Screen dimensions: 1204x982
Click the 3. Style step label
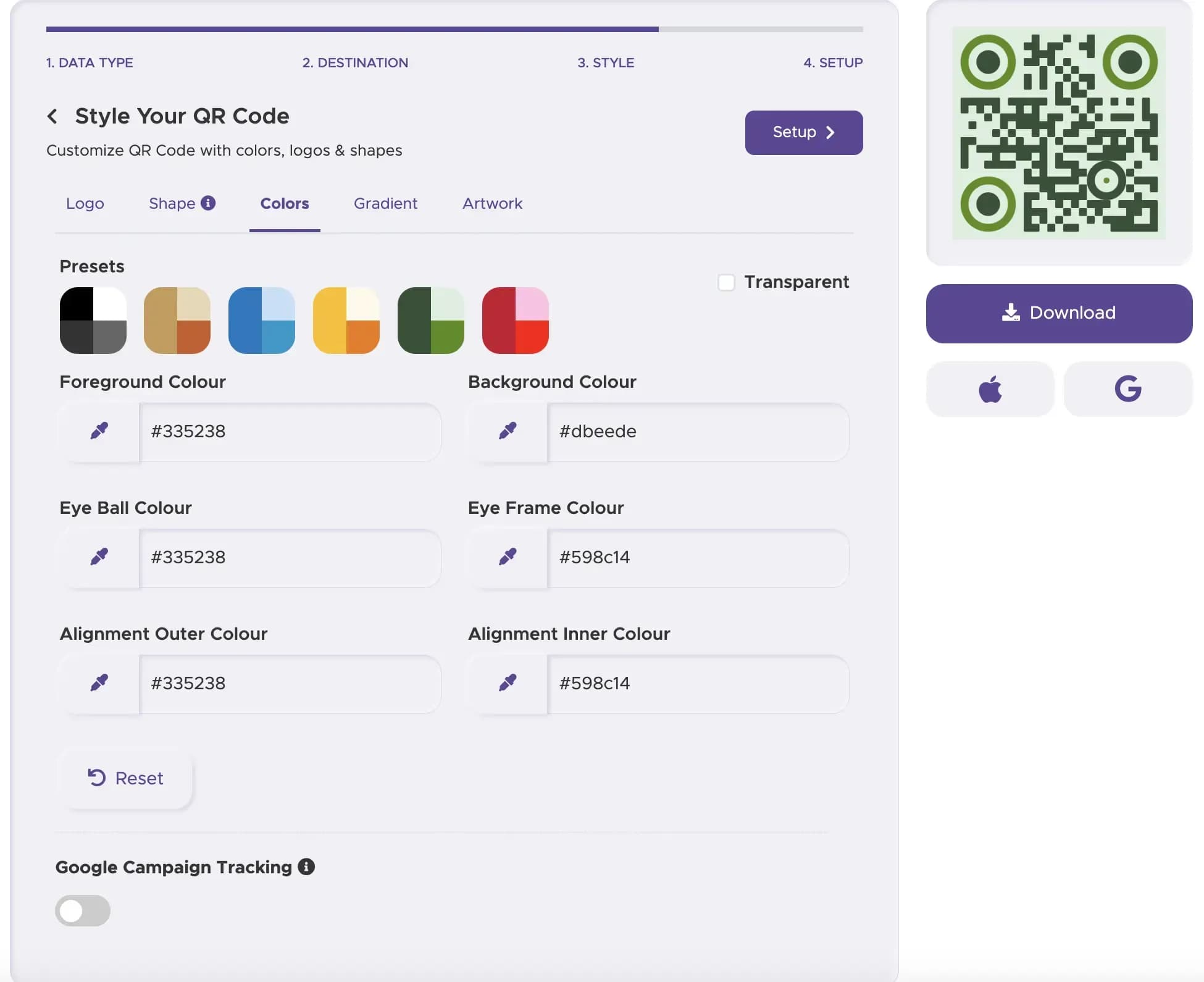coord(606,62)
